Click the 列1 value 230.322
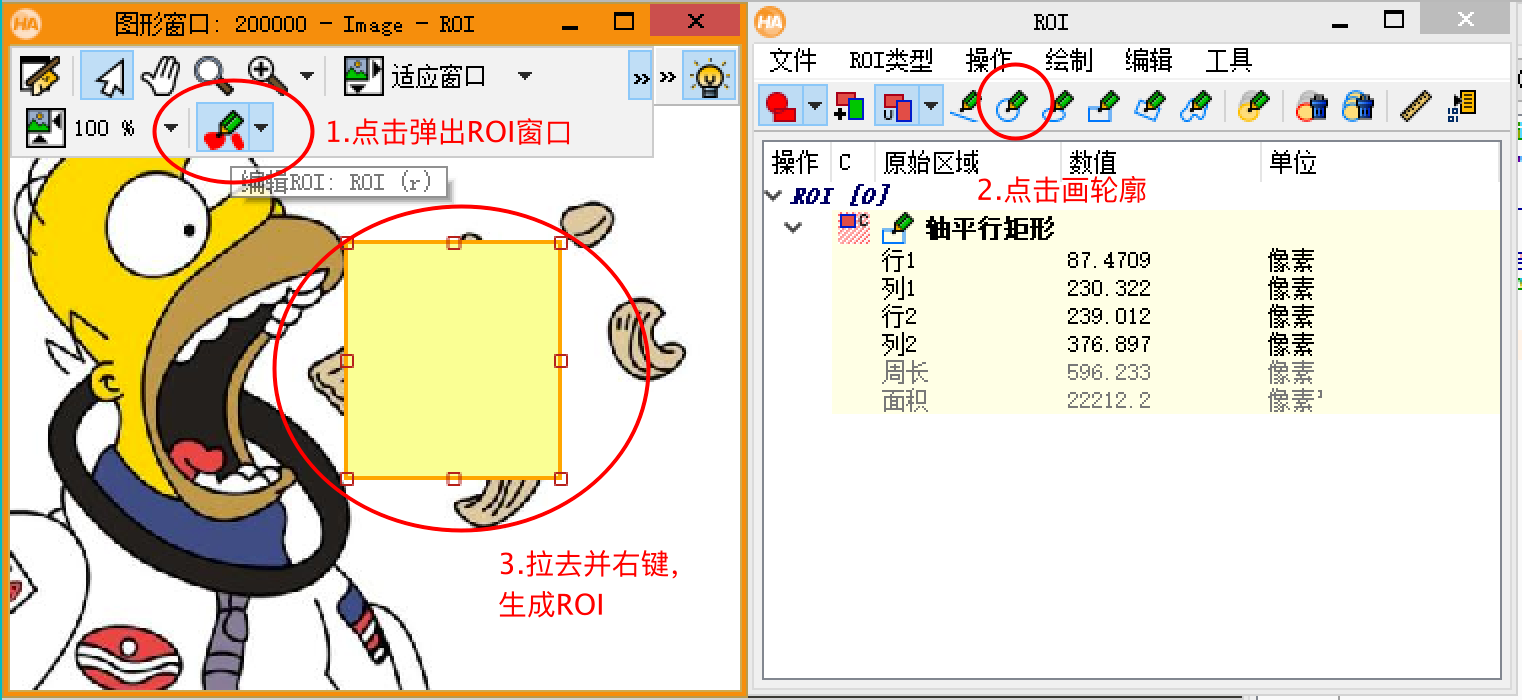Viewport: 1522px width, 700px height. coord(1109,289)
